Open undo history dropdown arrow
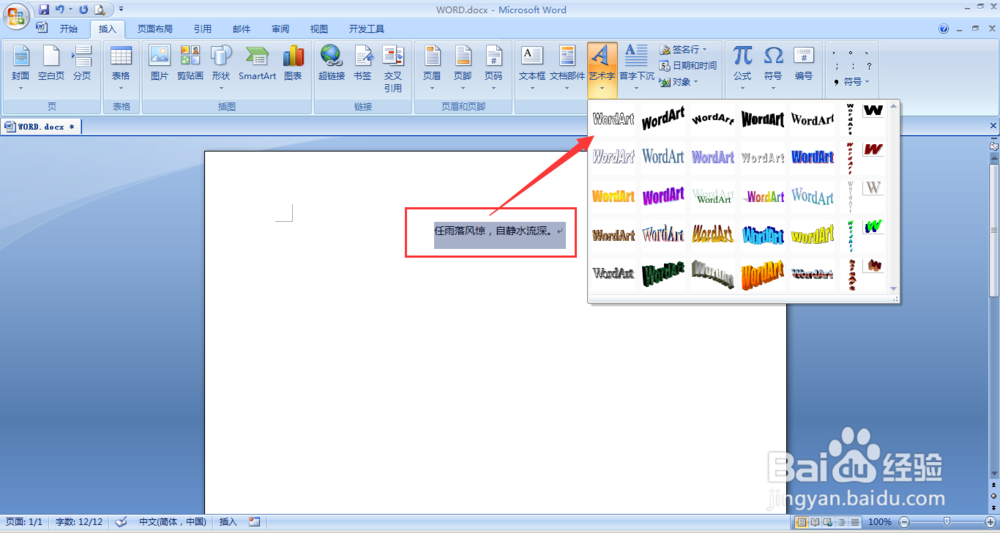Image resolution: width=1000 pixels, height=533 pixels. pos(71,10)
